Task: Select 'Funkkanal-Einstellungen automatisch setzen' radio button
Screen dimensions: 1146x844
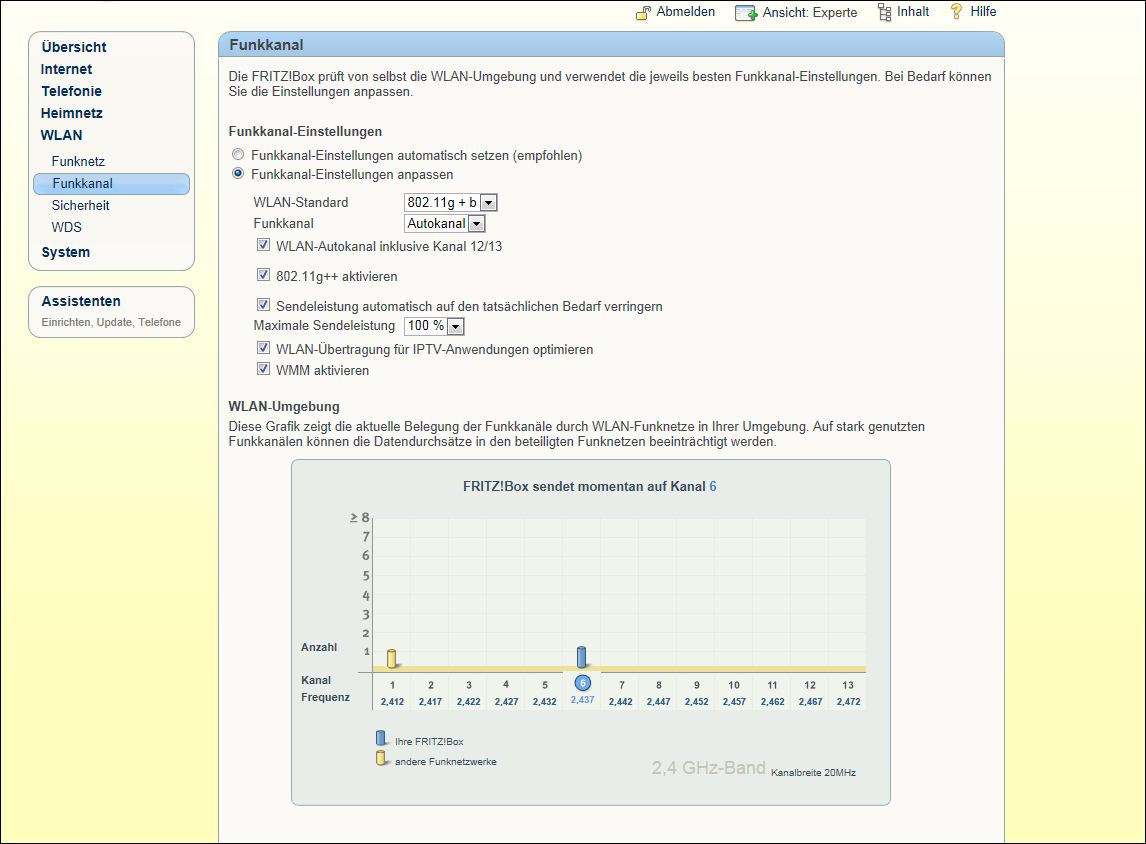Action: pos(238,154)
